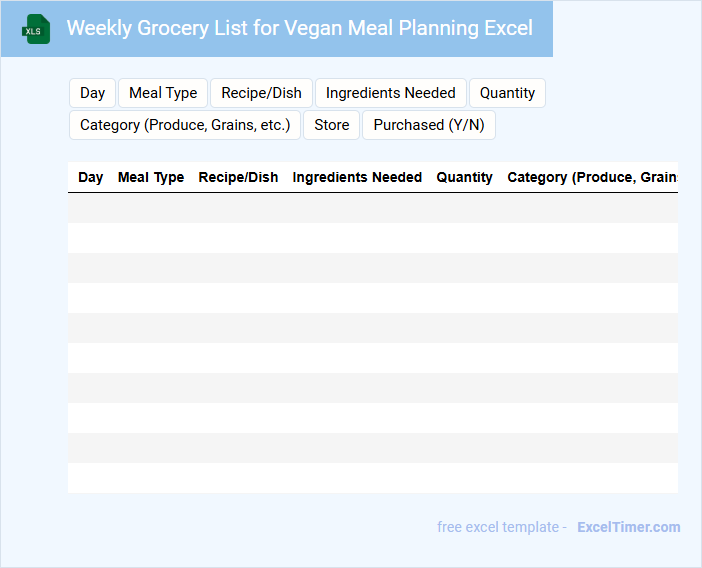
Task: Click the Recipe/Dish tag button
Action: 262,93
